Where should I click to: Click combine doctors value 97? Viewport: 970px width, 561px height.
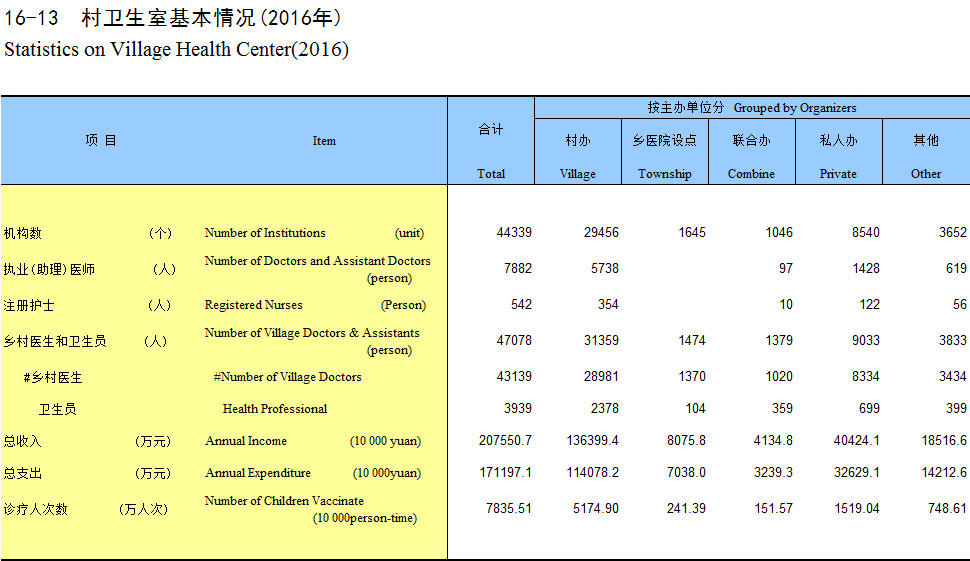click(786, 268)
